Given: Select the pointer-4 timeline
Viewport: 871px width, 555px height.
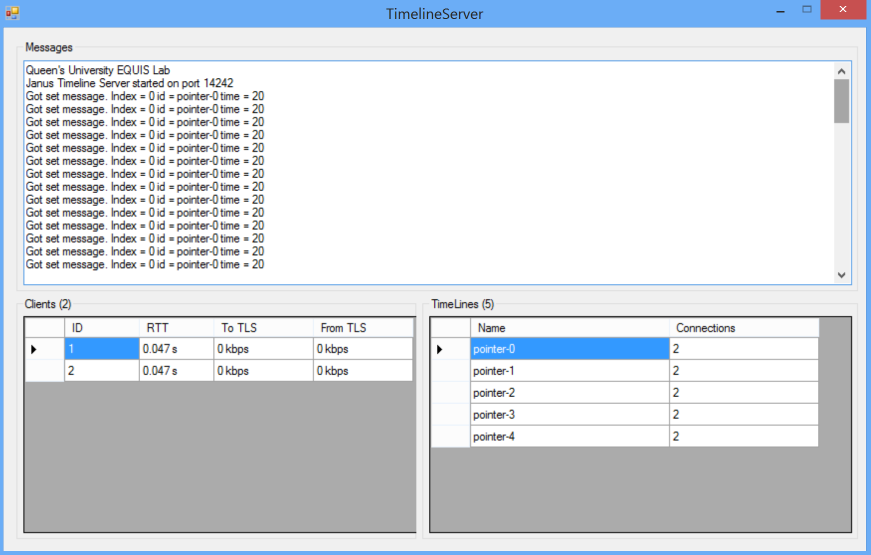Looking at the screenshot, I should coord(570,436).
